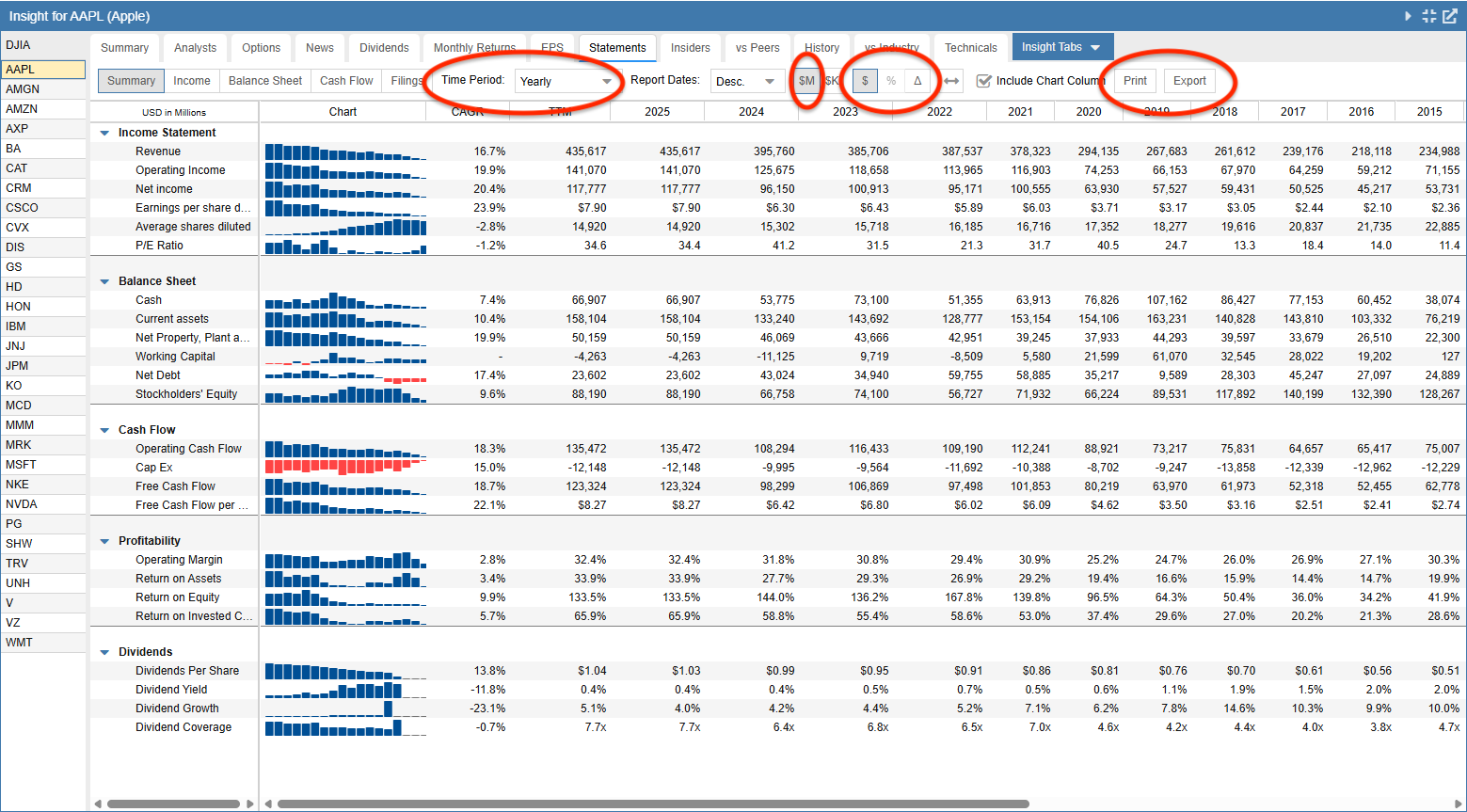
Task: Open the Summary tab in the top tab row
Action: [124, 48]
